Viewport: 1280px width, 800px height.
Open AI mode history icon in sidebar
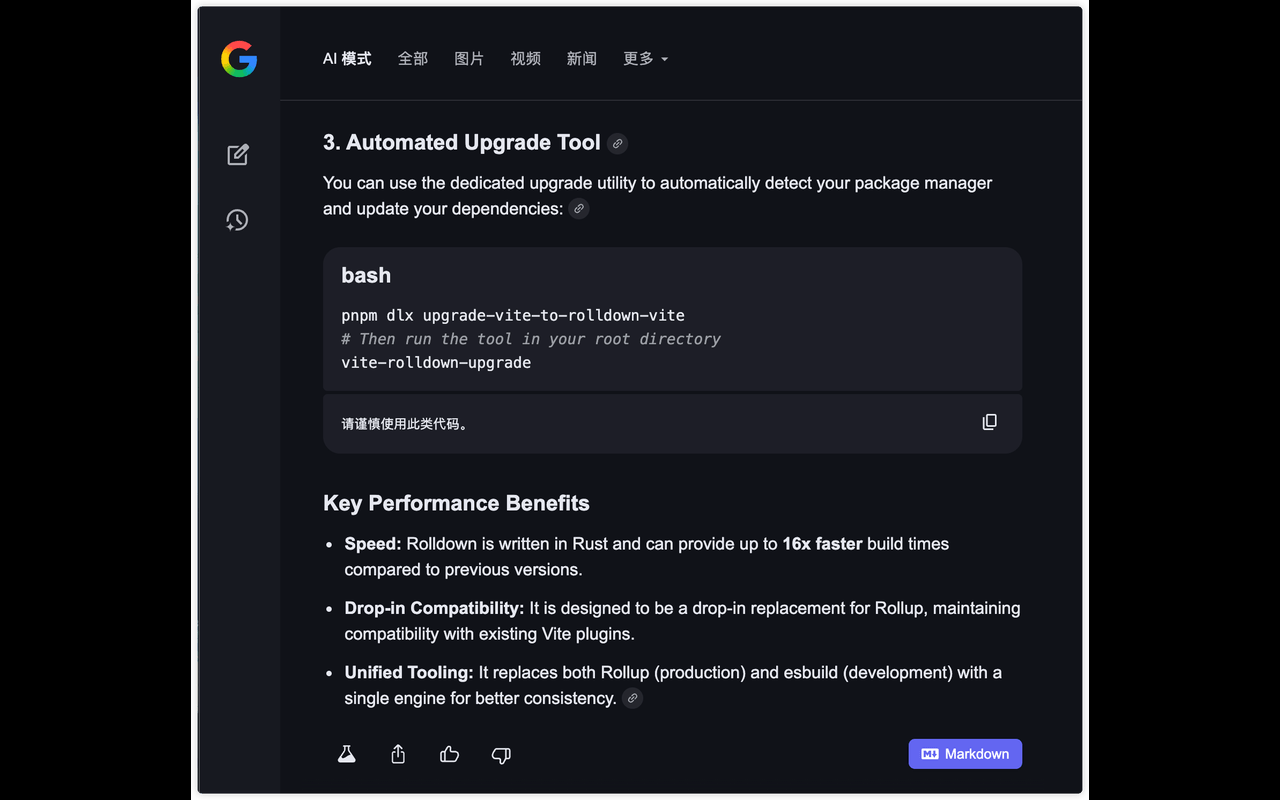[x=237, y=220]
